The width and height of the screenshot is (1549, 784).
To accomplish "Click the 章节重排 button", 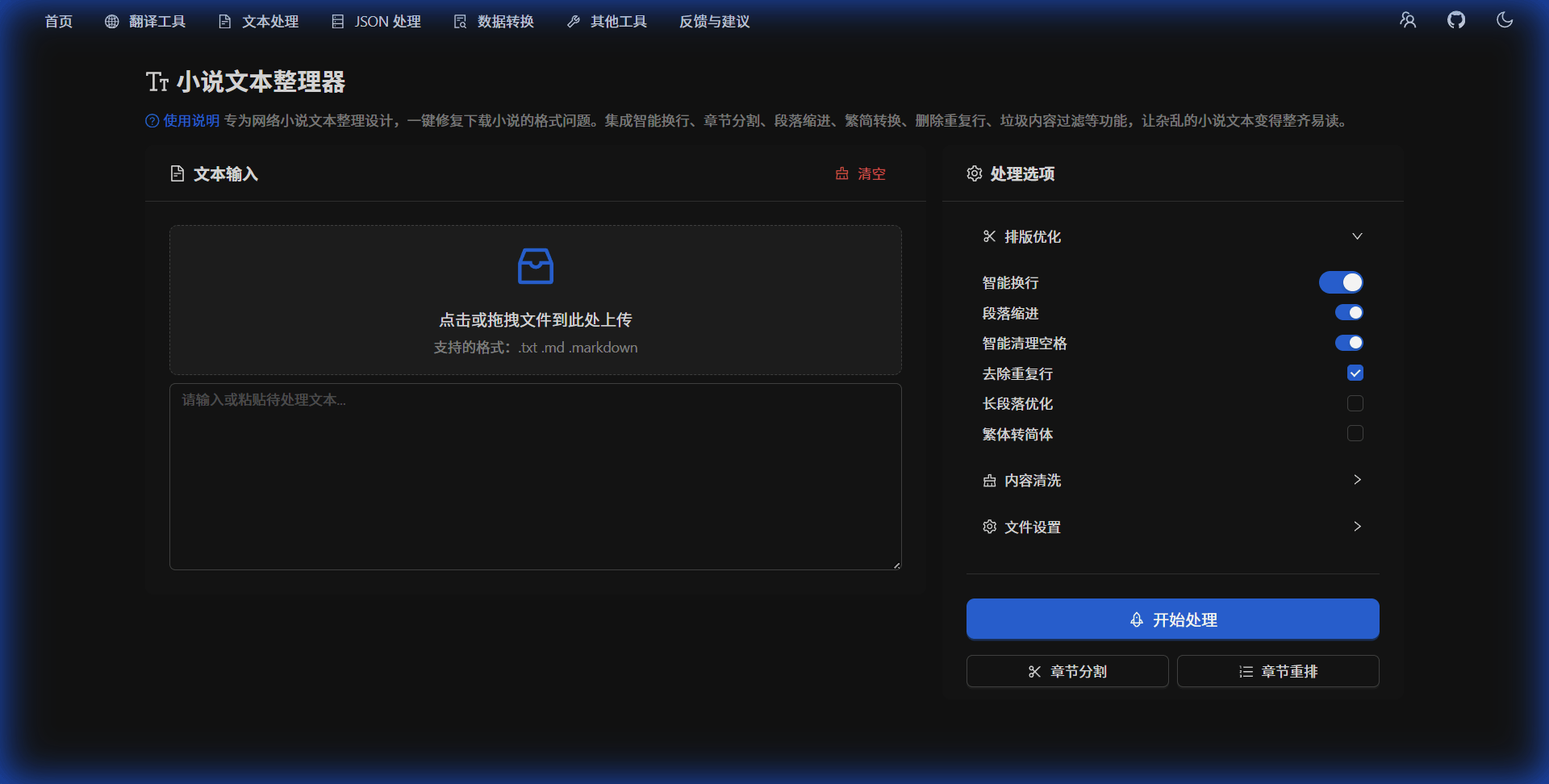I will point(1277,670).
